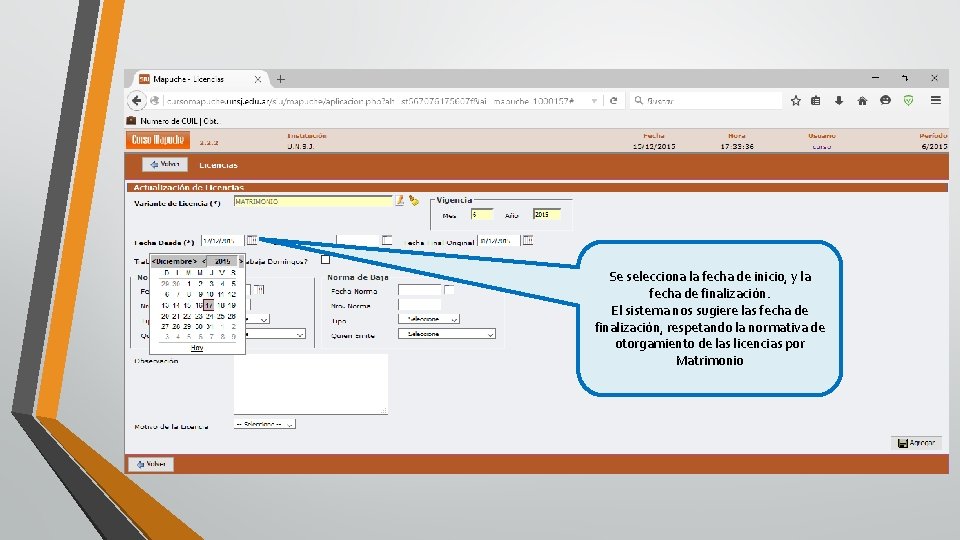Go to next year in calendar popup
Image resolution: width=960 pixels, height=540 pixels.
coord(241,261)
